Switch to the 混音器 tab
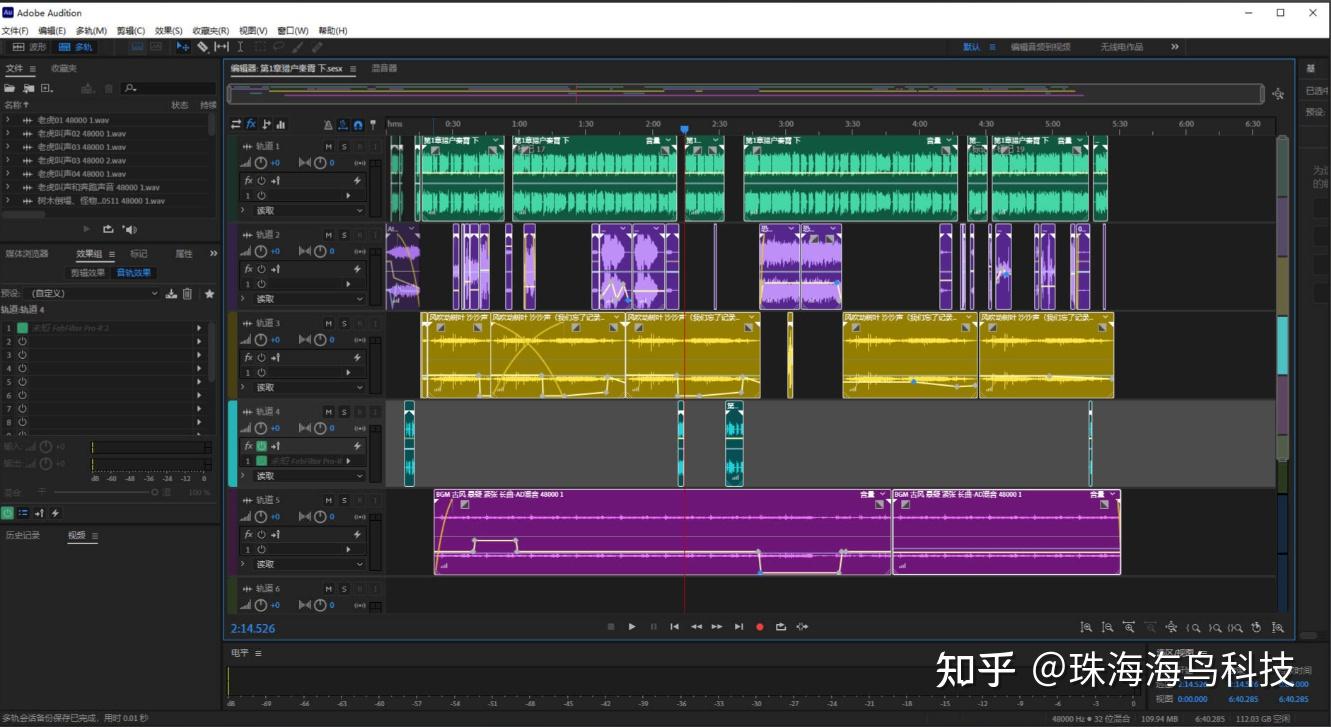1331x727 pixels. pos(383,68)
